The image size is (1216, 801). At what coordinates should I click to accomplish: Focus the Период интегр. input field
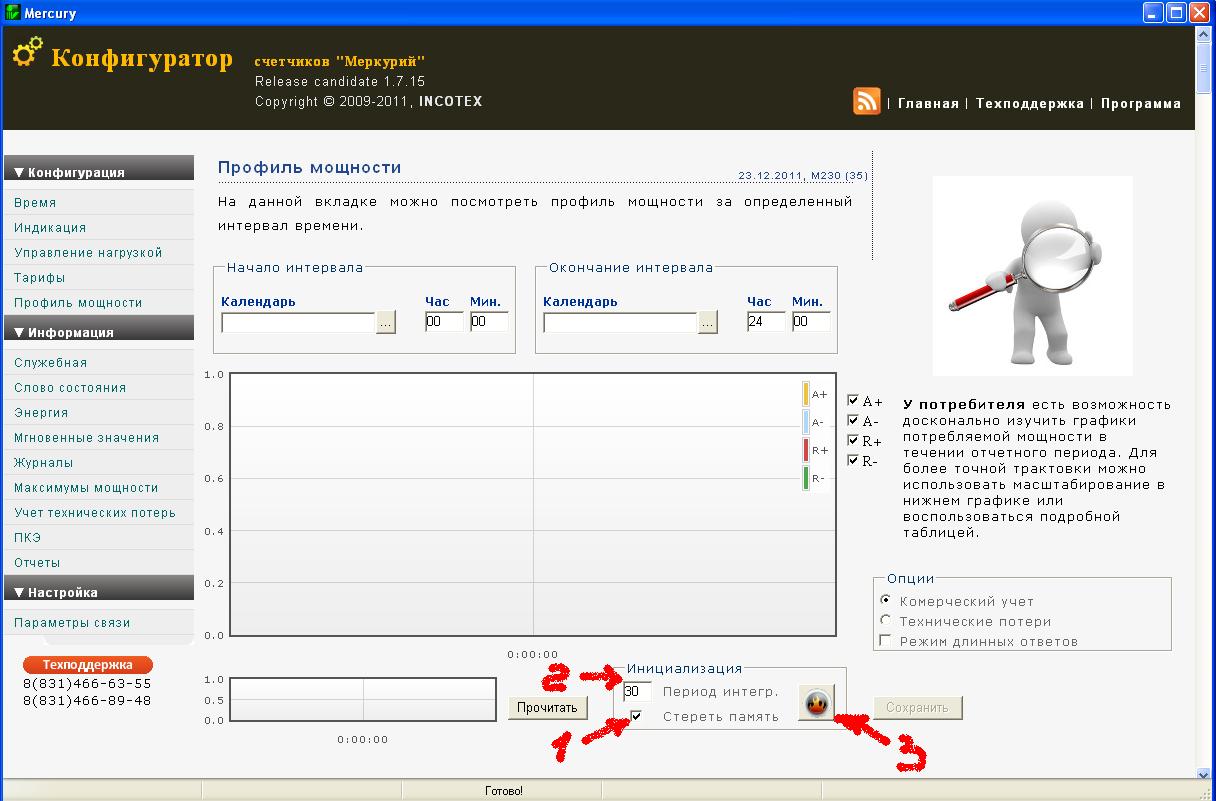pyautogui.click(x=636, y=691)
